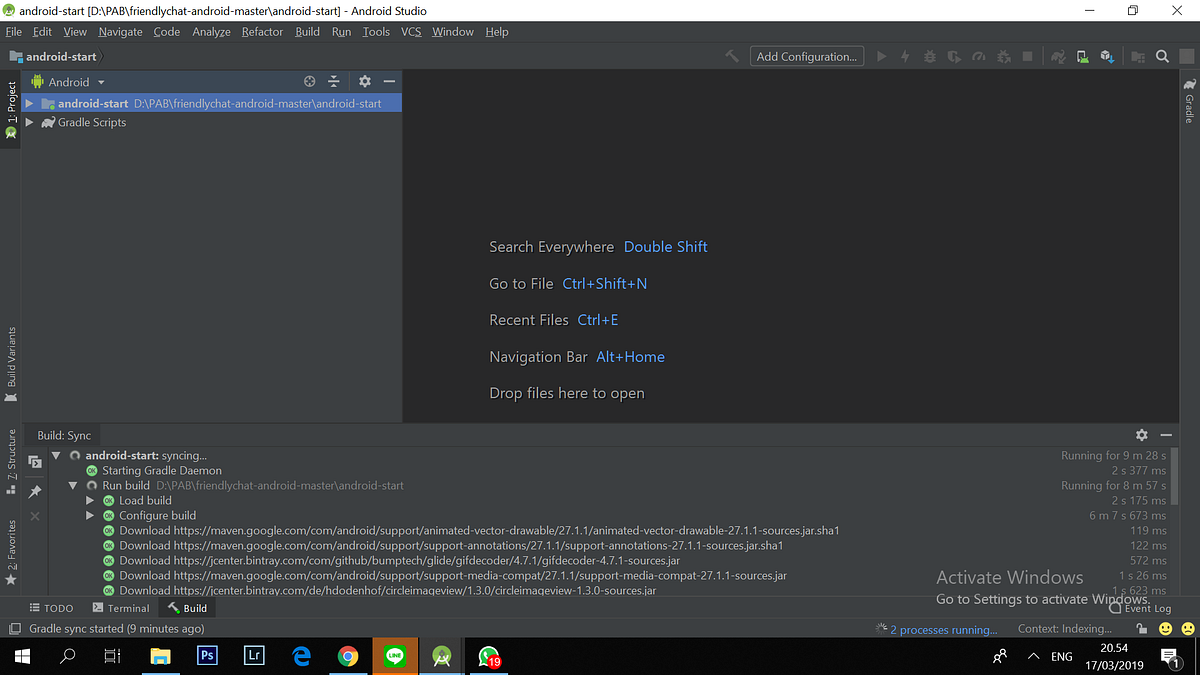Expand the android-start project node
The image size is (1200, 675).
point(30,103)
